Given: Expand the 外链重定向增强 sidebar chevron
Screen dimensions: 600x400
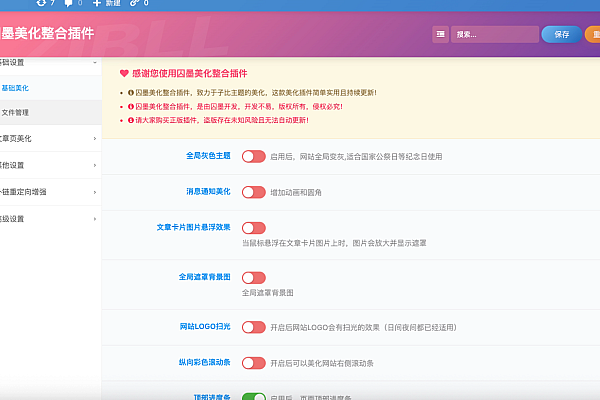Looking at the screenshot, I should (95, 192).
